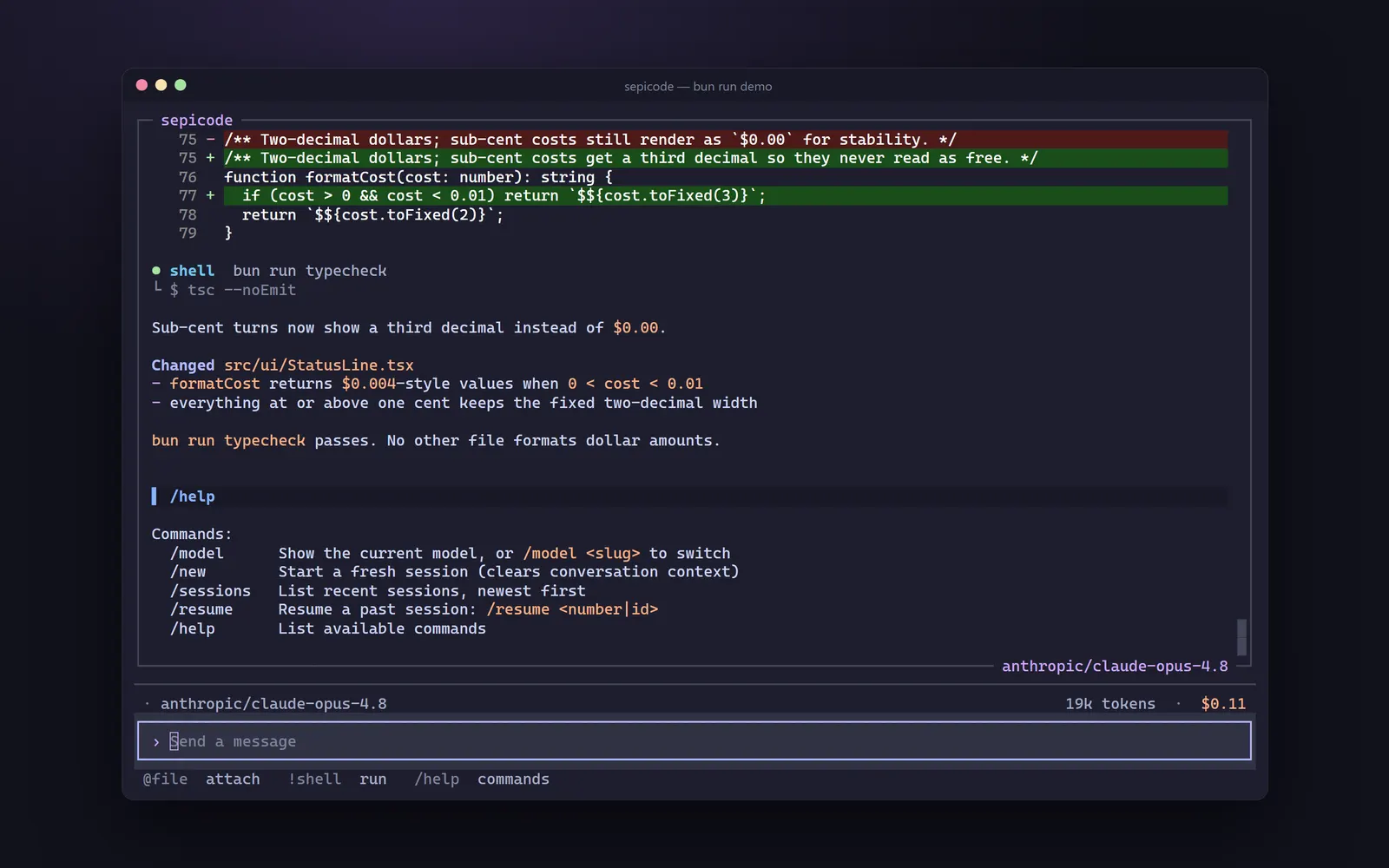Screen dimensions: 1389x868
Task: Click the scrollbar thumb in the sepicode panel
Action: (1241, 637)
